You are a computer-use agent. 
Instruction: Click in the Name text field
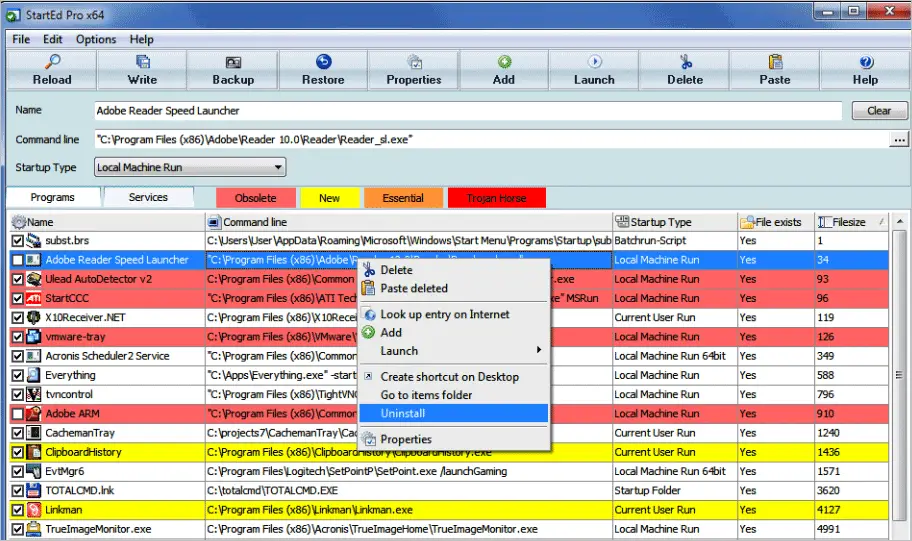pos(467,111)
